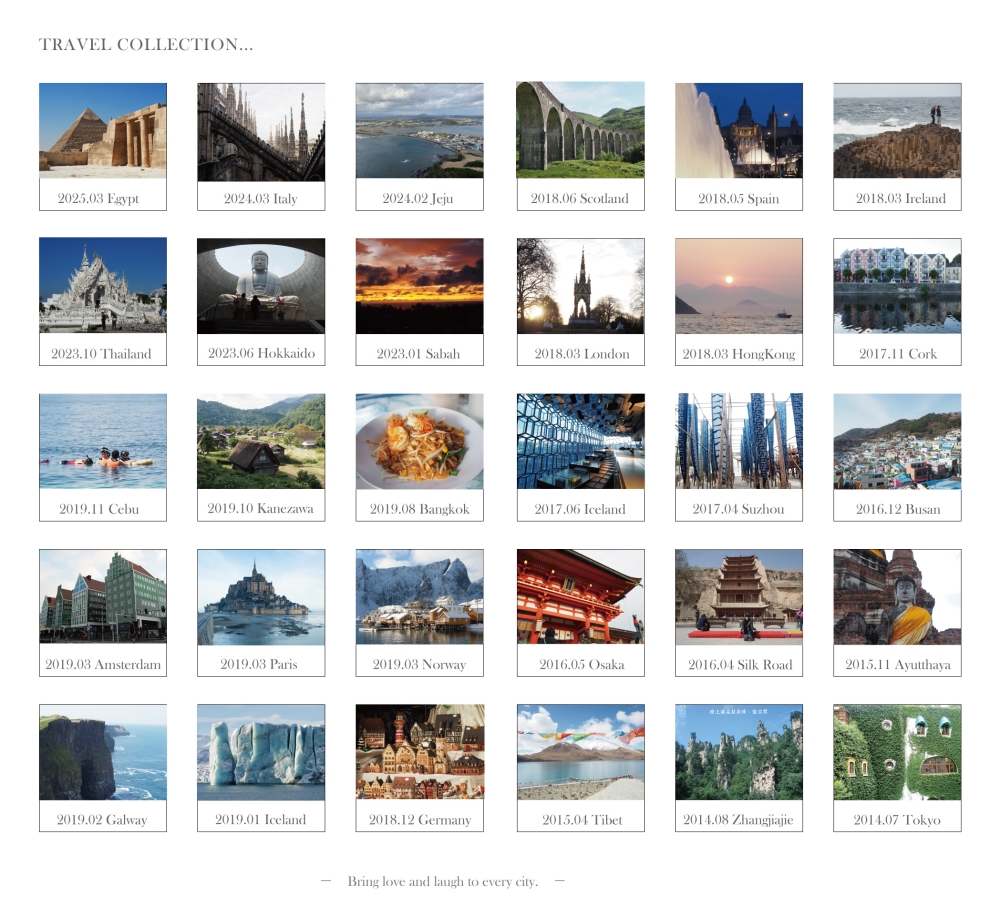Click the 'Bring love and laugh' footer text
The width and height of the screenshot is (1000, 915).
[x=442, y=881]
